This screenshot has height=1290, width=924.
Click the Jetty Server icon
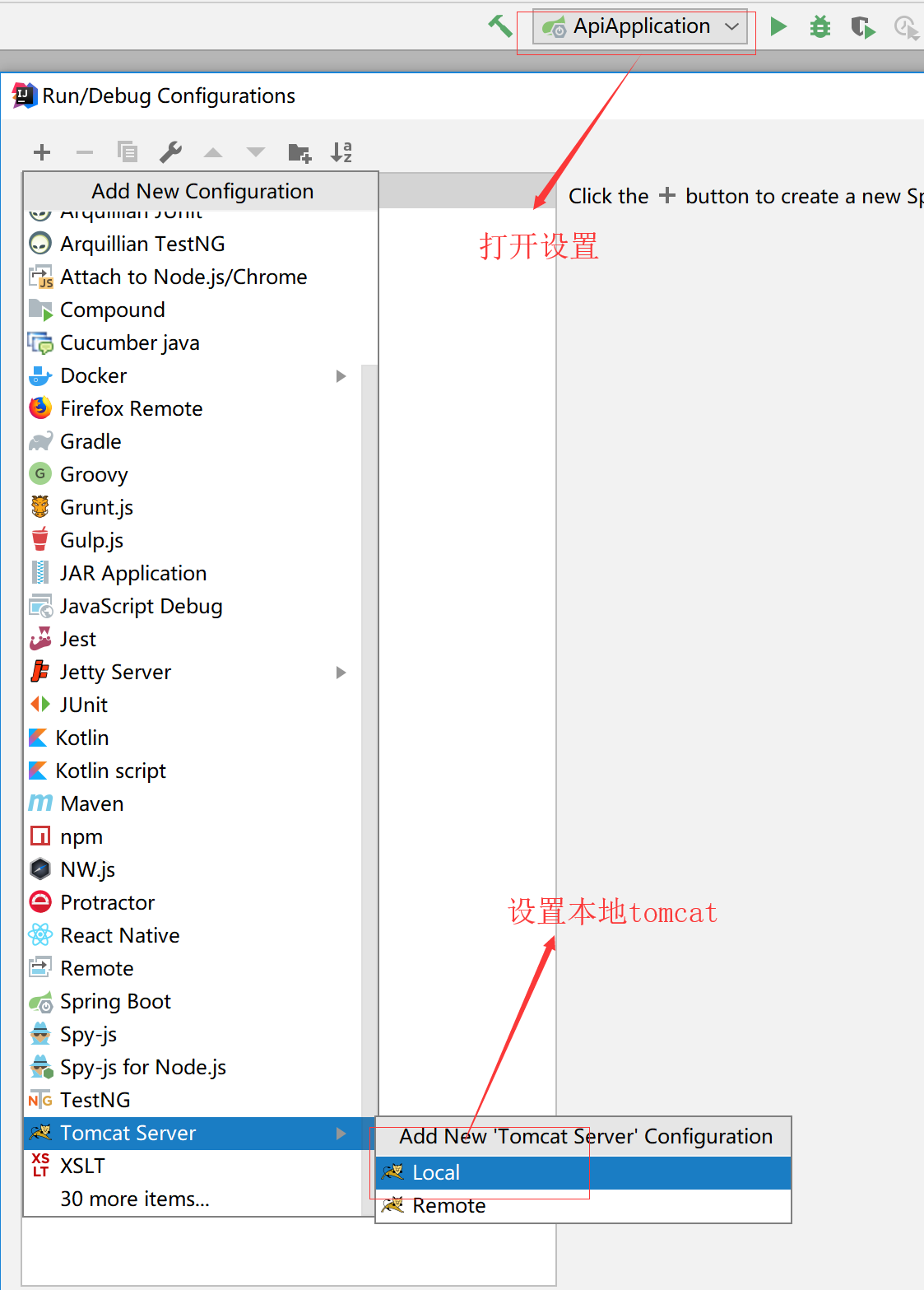tap(40, 672)
